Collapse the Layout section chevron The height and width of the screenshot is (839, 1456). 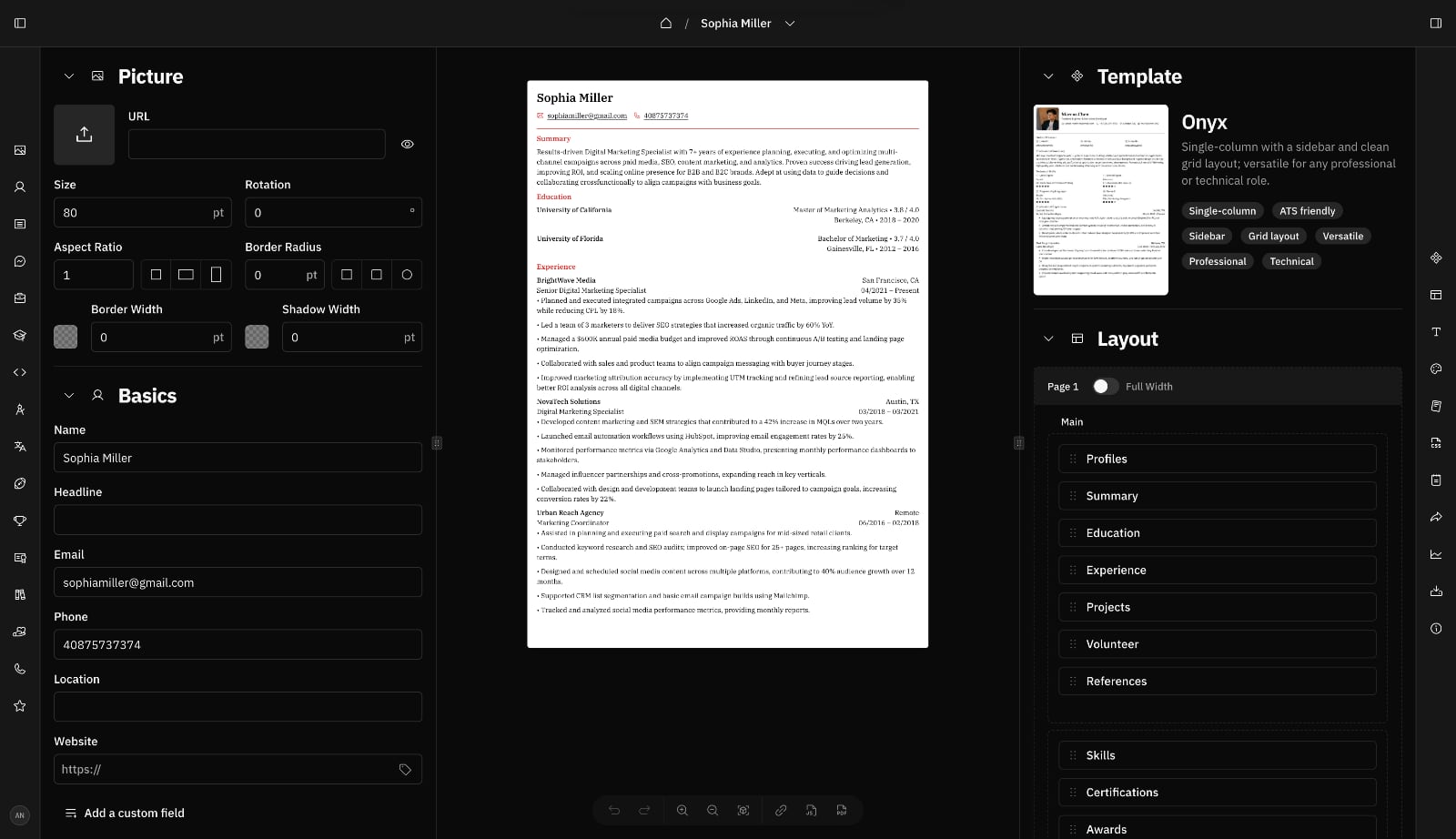pyautogui.click(x=1048, y=339)
